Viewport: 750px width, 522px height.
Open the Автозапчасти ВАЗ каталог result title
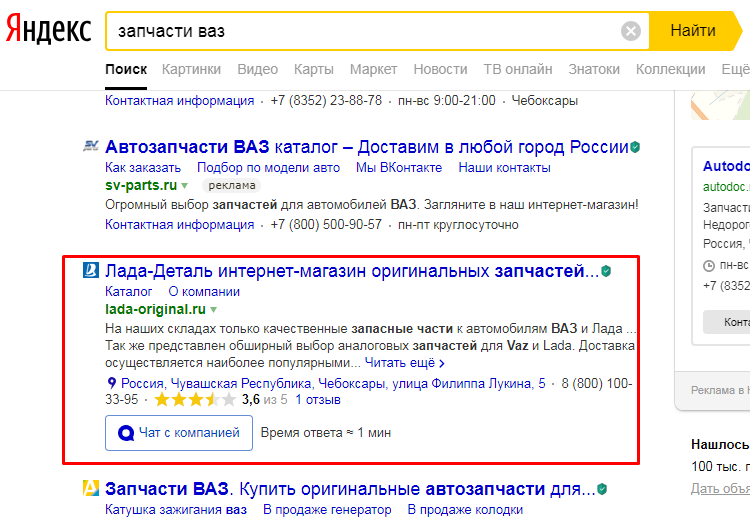pyautogui.click(x=366, y=146)
